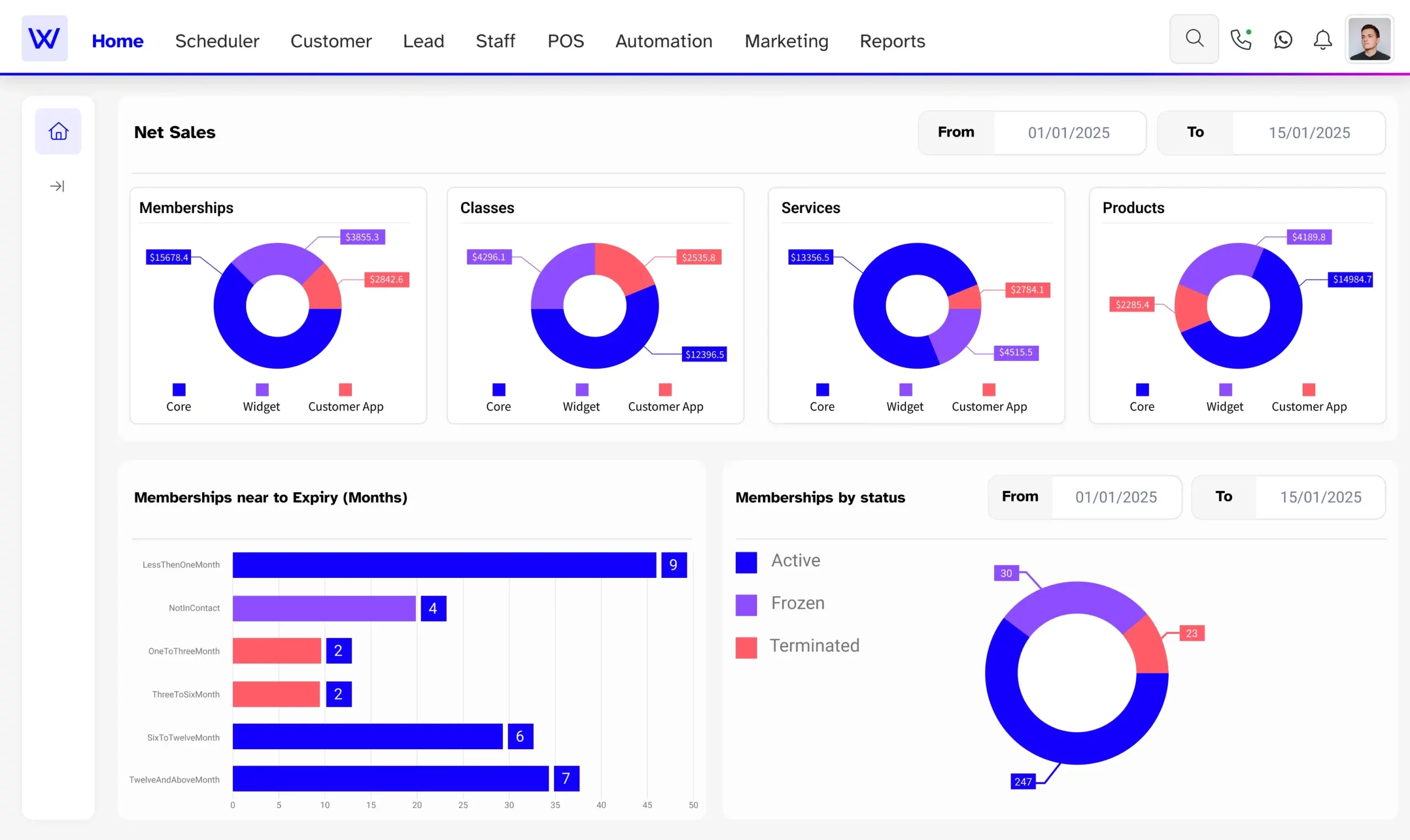Toggle the Terminated status legend
The image size is (1410, 840).
pos(815,645)
